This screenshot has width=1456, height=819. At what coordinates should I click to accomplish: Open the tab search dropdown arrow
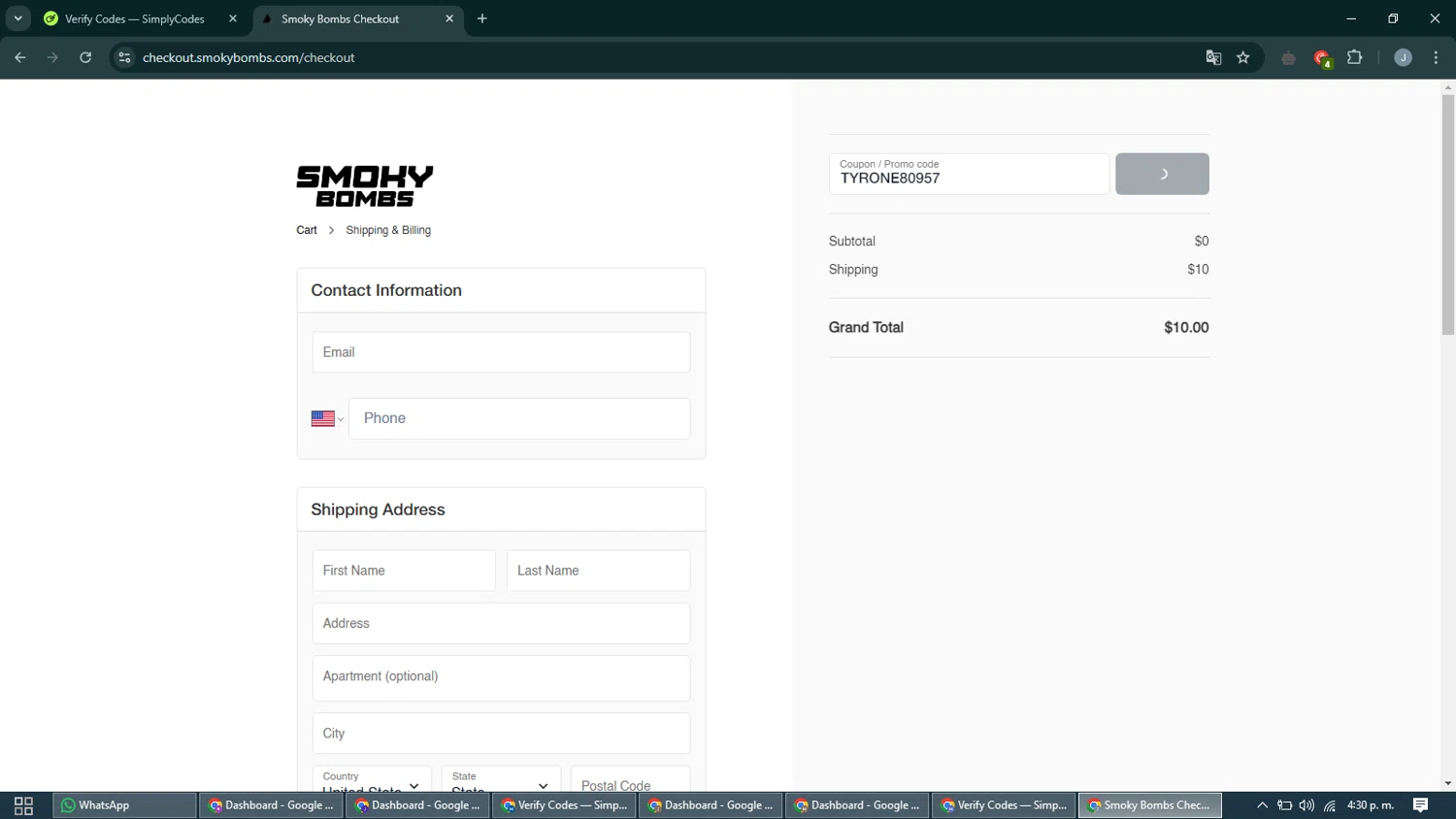point(17,18)
